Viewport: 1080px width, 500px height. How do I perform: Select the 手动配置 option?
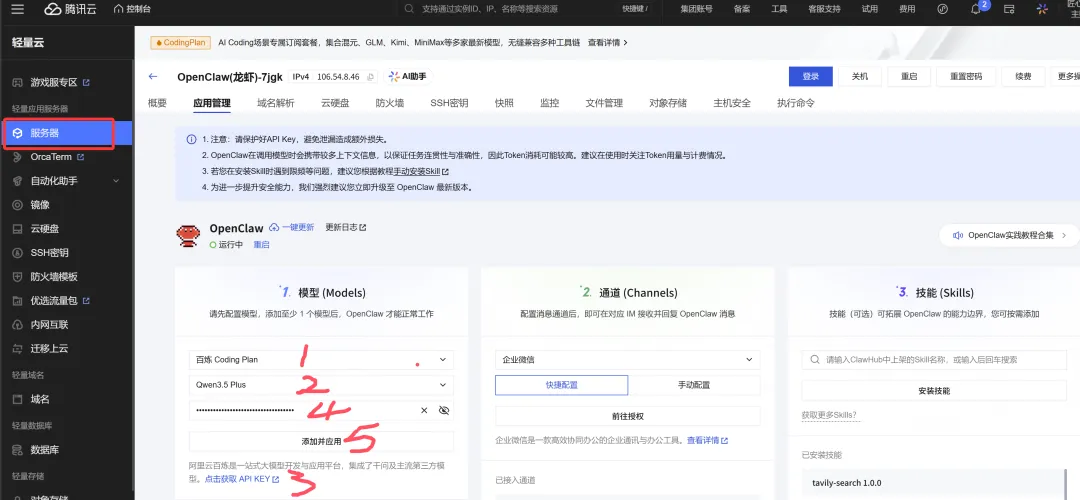click(694, 385)
